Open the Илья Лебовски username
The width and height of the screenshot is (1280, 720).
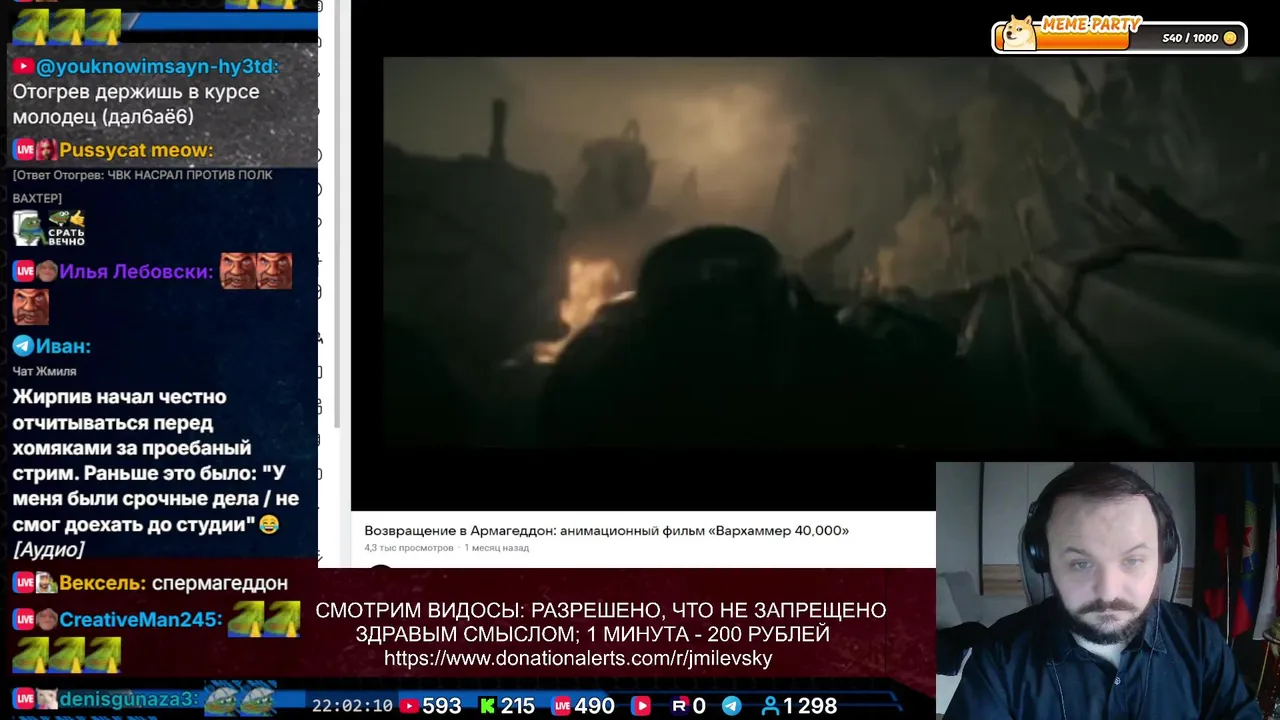(136, 271)
